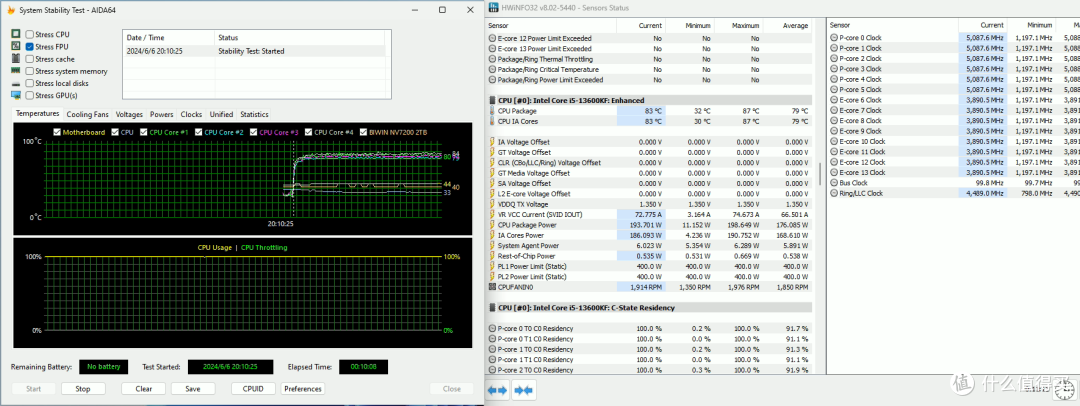Click HWiNFO expand-columns double arrow button

[497, 389]
